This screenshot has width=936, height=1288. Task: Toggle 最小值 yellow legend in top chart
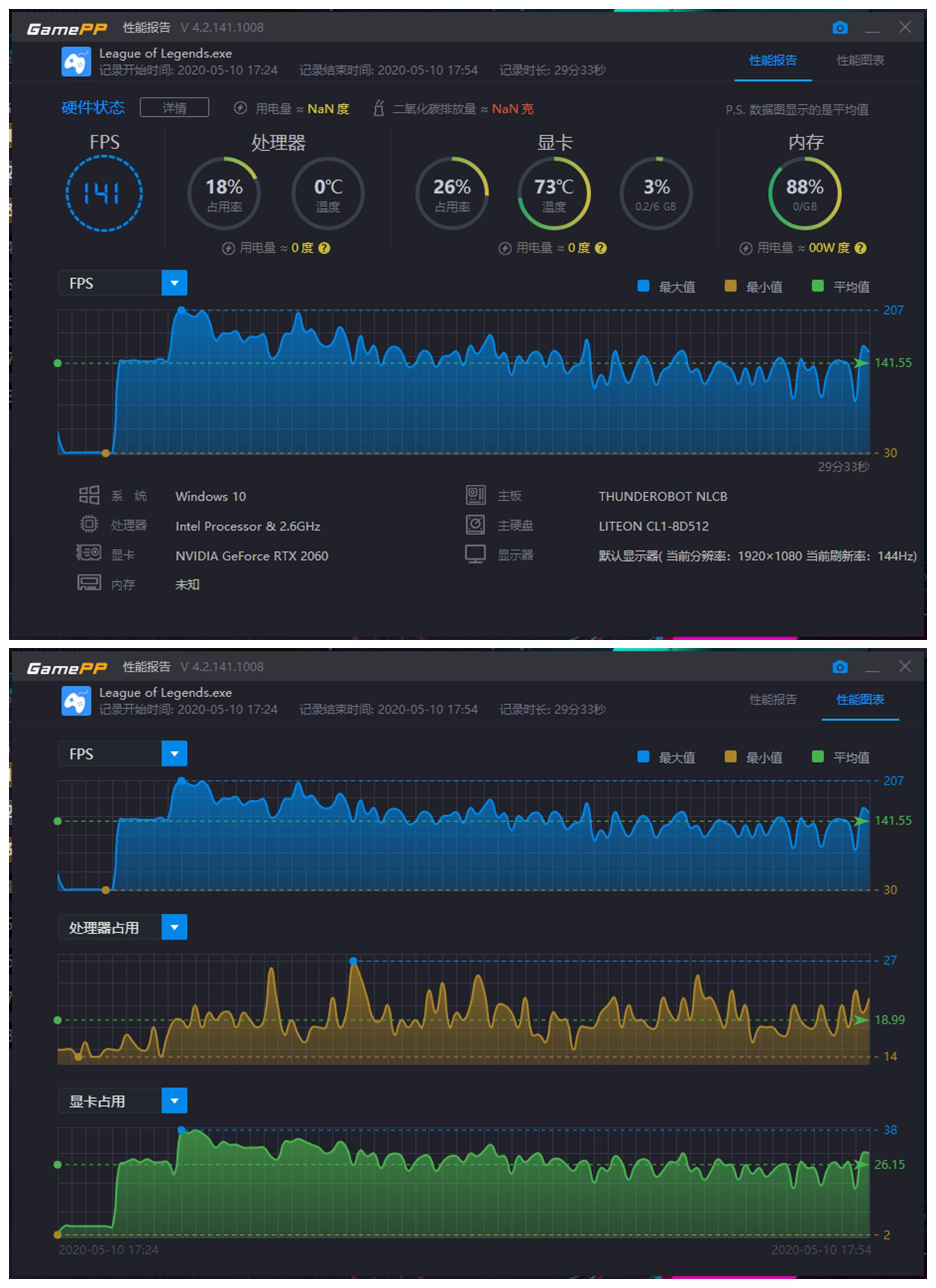[x=731, y=286]
